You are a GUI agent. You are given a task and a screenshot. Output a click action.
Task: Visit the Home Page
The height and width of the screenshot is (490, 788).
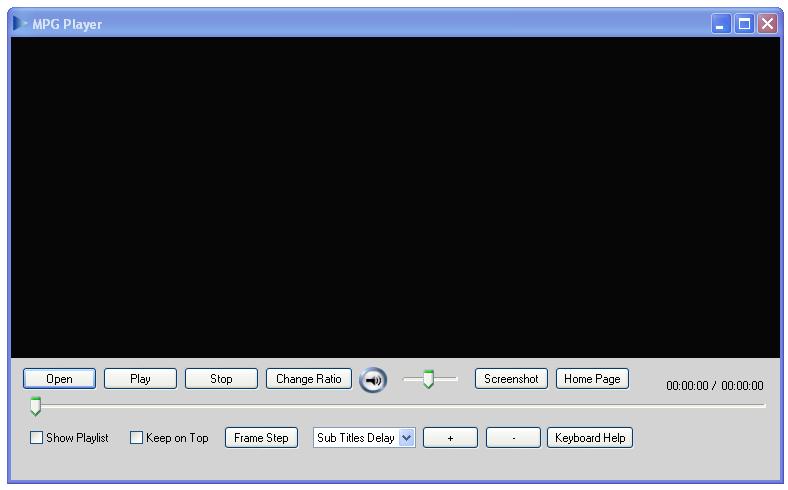[592, 379]
